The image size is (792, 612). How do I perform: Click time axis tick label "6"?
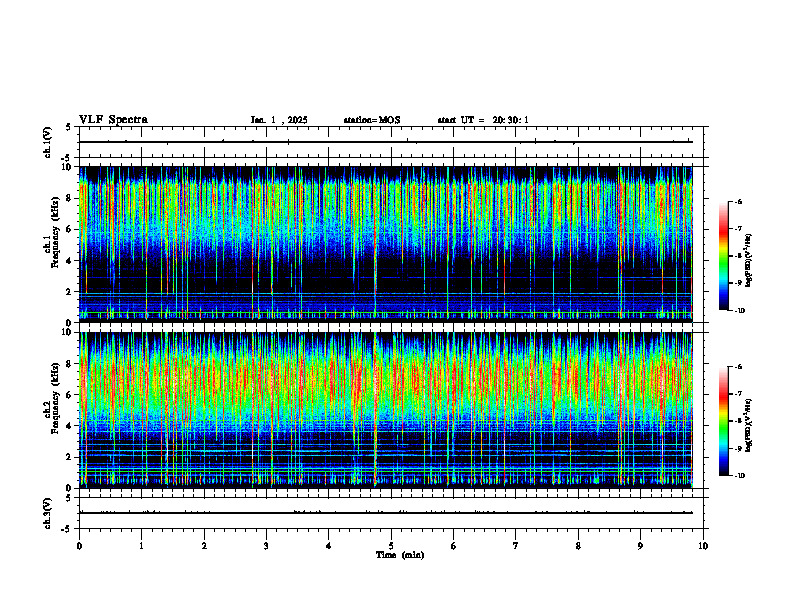(x=454, y=546)
